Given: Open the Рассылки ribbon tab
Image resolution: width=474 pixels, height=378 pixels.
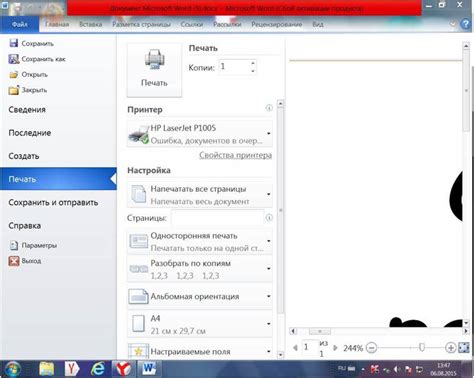Looking at the screenshot, I should [x=227, y=24].
